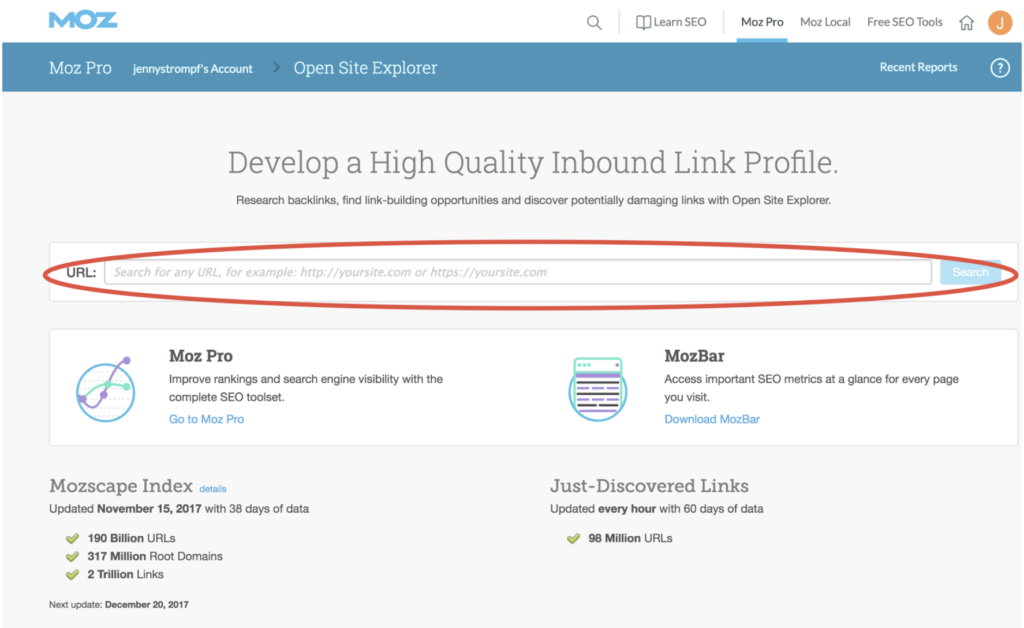Click the Just-Discovered Links heading
Viewport: 1024px width, 628px height.
[x=649, y=486]
